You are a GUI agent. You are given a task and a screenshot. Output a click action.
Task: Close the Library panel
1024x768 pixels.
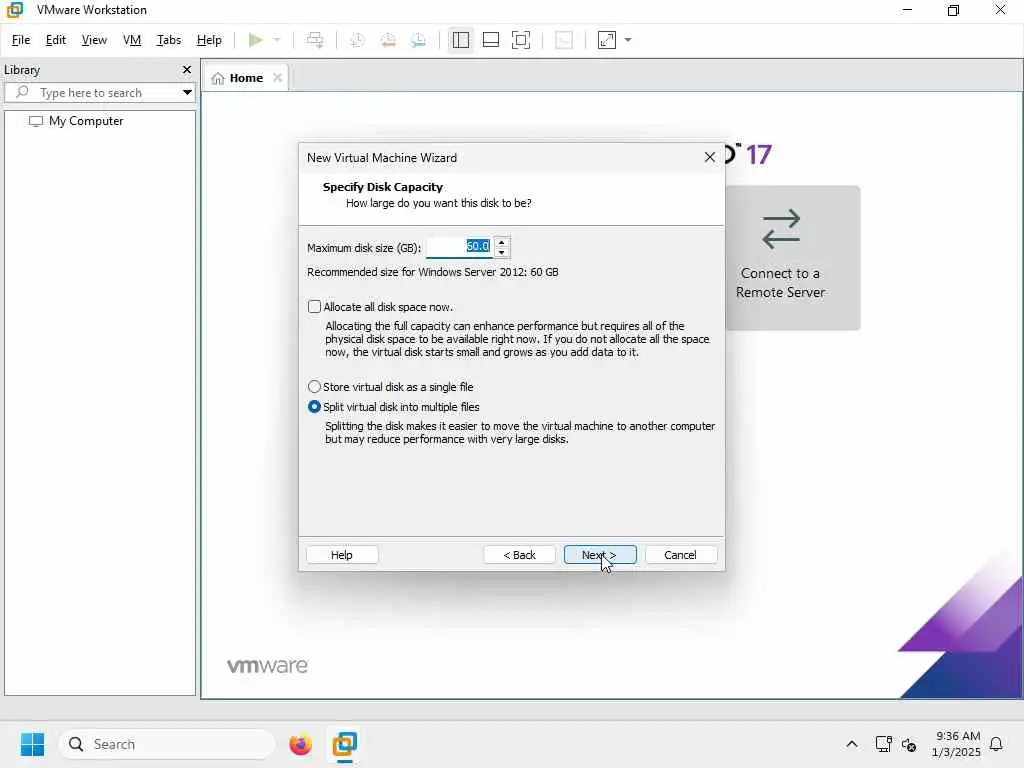click(x=187, y=69)
